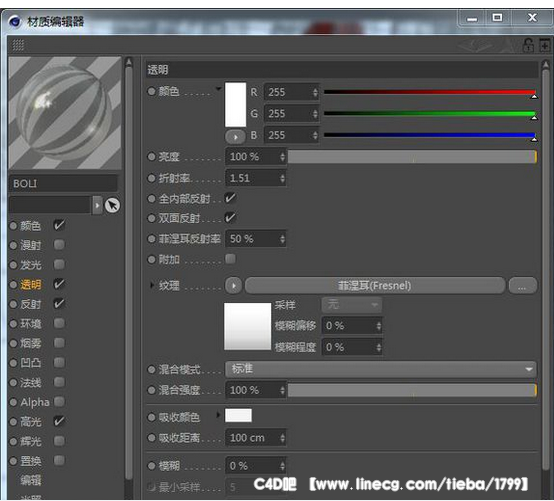Select the 凹凸 channel in sidebar

(x=30, y=363)
